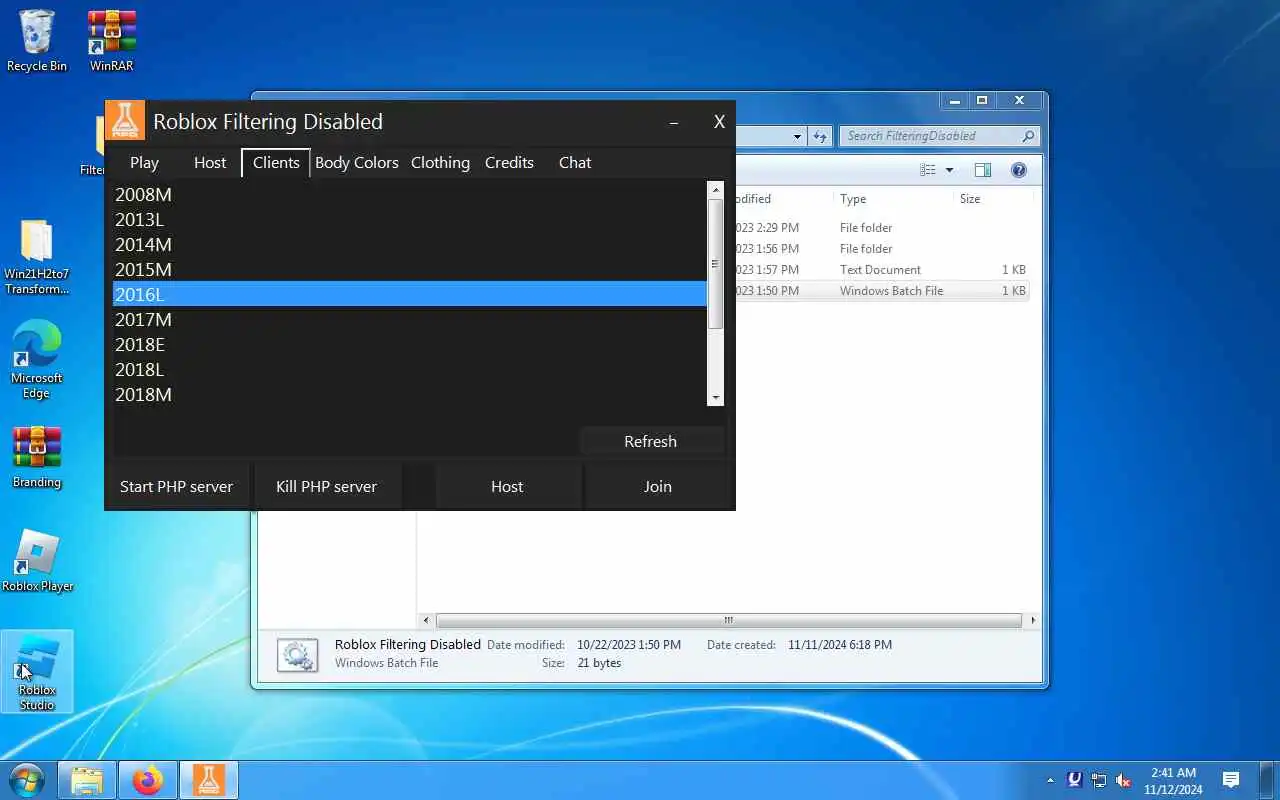The height and width of the screenshot is (800, 1280).
Task: Select the 2015M client
Action: point(410,269)
